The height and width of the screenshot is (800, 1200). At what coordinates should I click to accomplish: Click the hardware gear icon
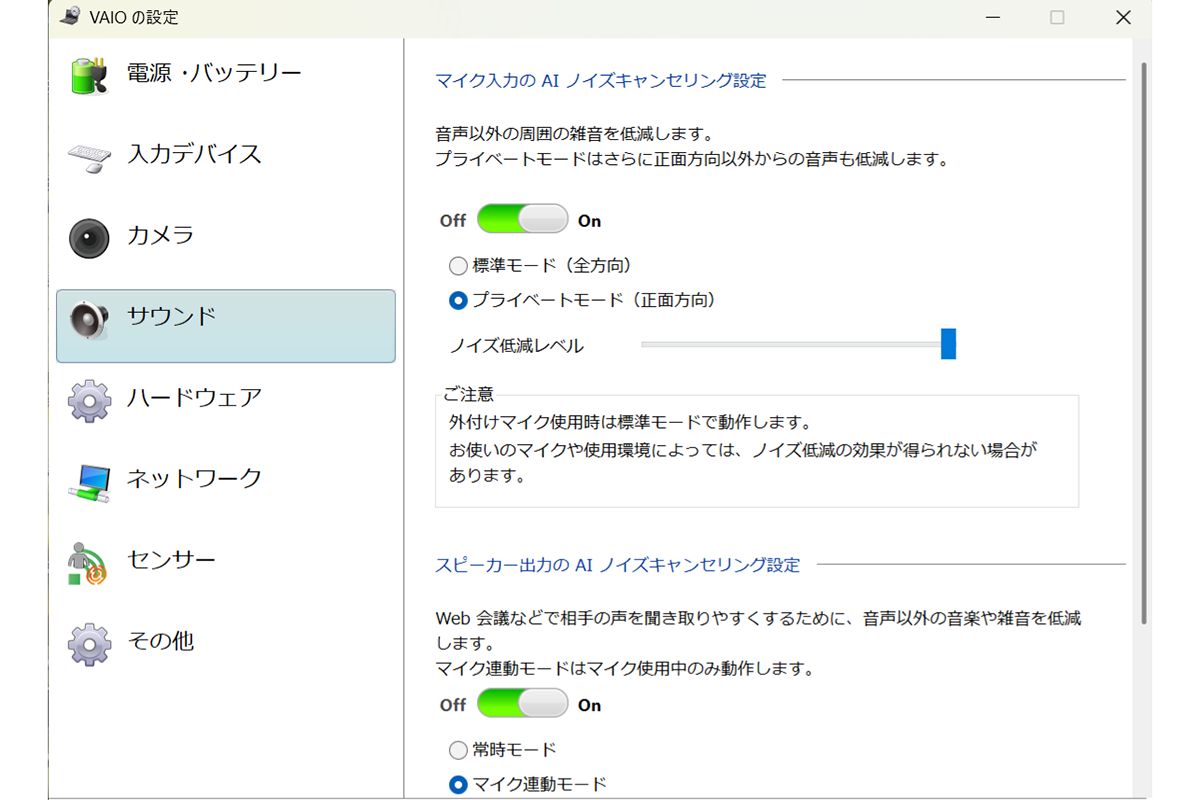point(88,400)
